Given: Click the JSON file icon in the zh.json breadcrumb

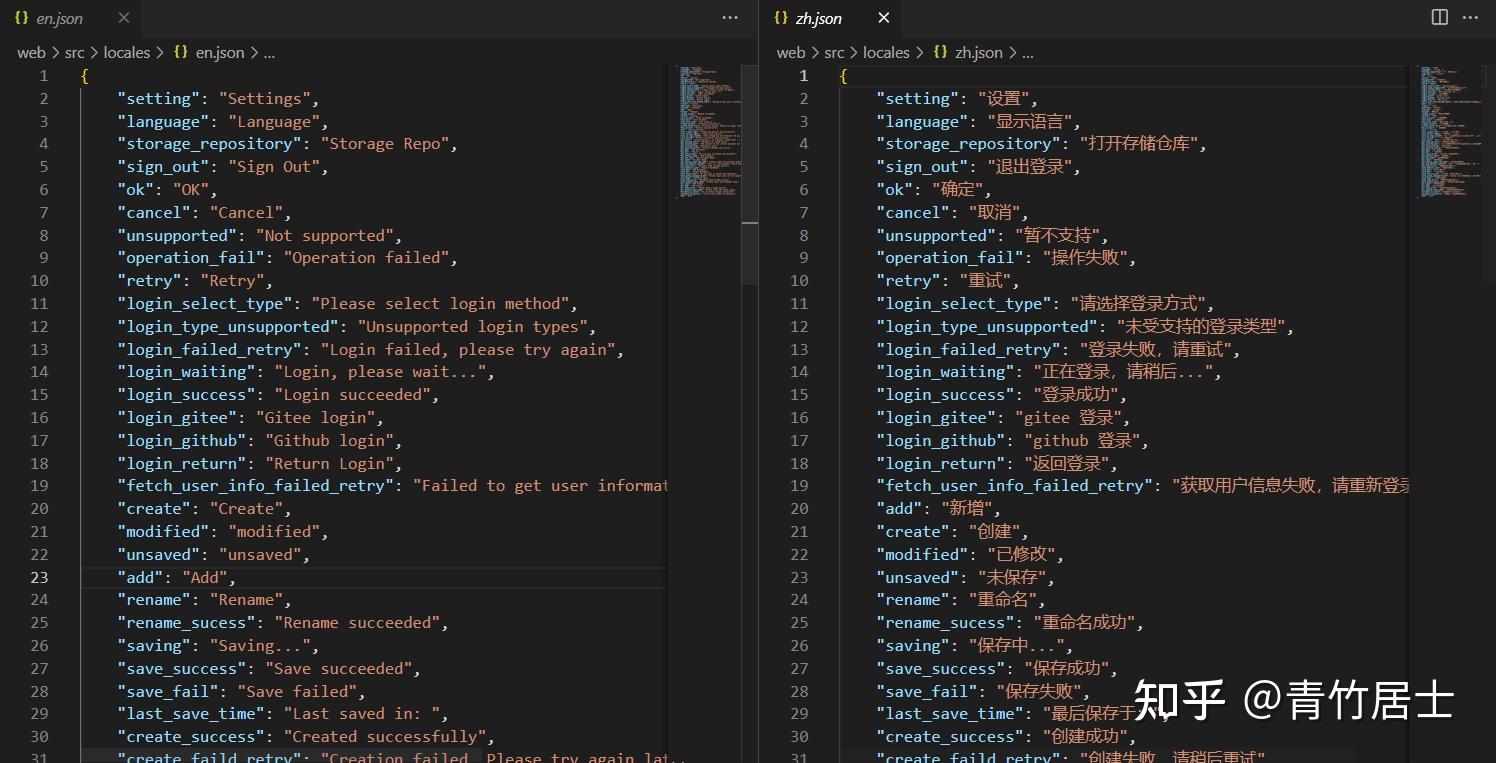Looking at the screenshot, I should click(x=940, y=52).
